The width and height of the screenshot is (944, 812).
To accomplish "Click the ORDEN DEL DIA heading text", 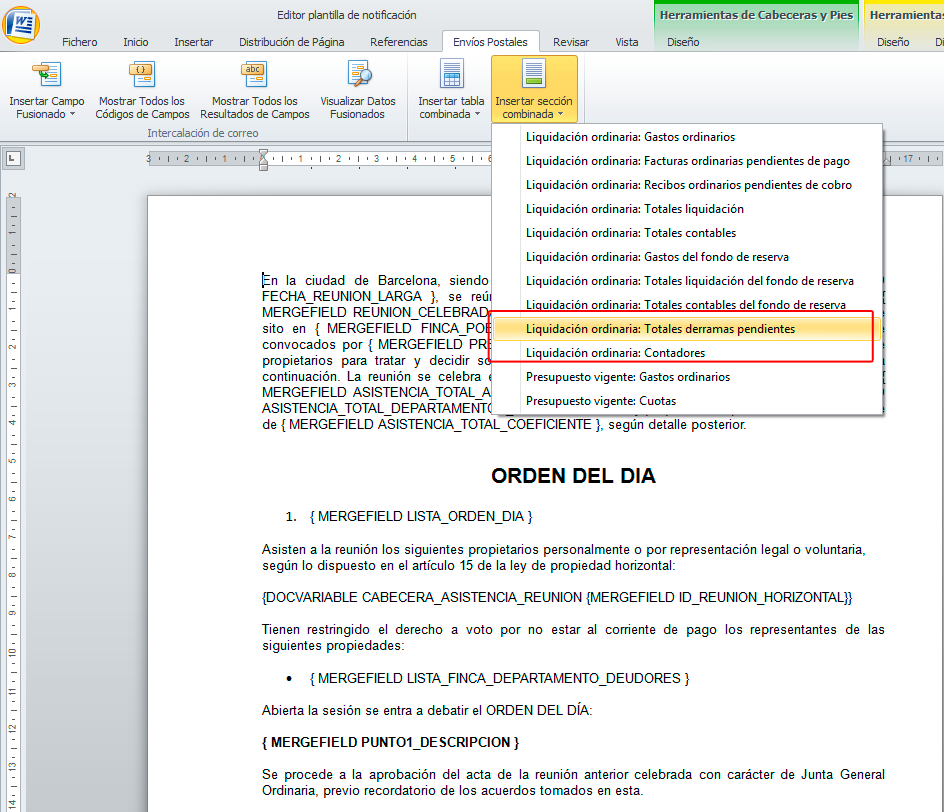I will tap(573, 476).
